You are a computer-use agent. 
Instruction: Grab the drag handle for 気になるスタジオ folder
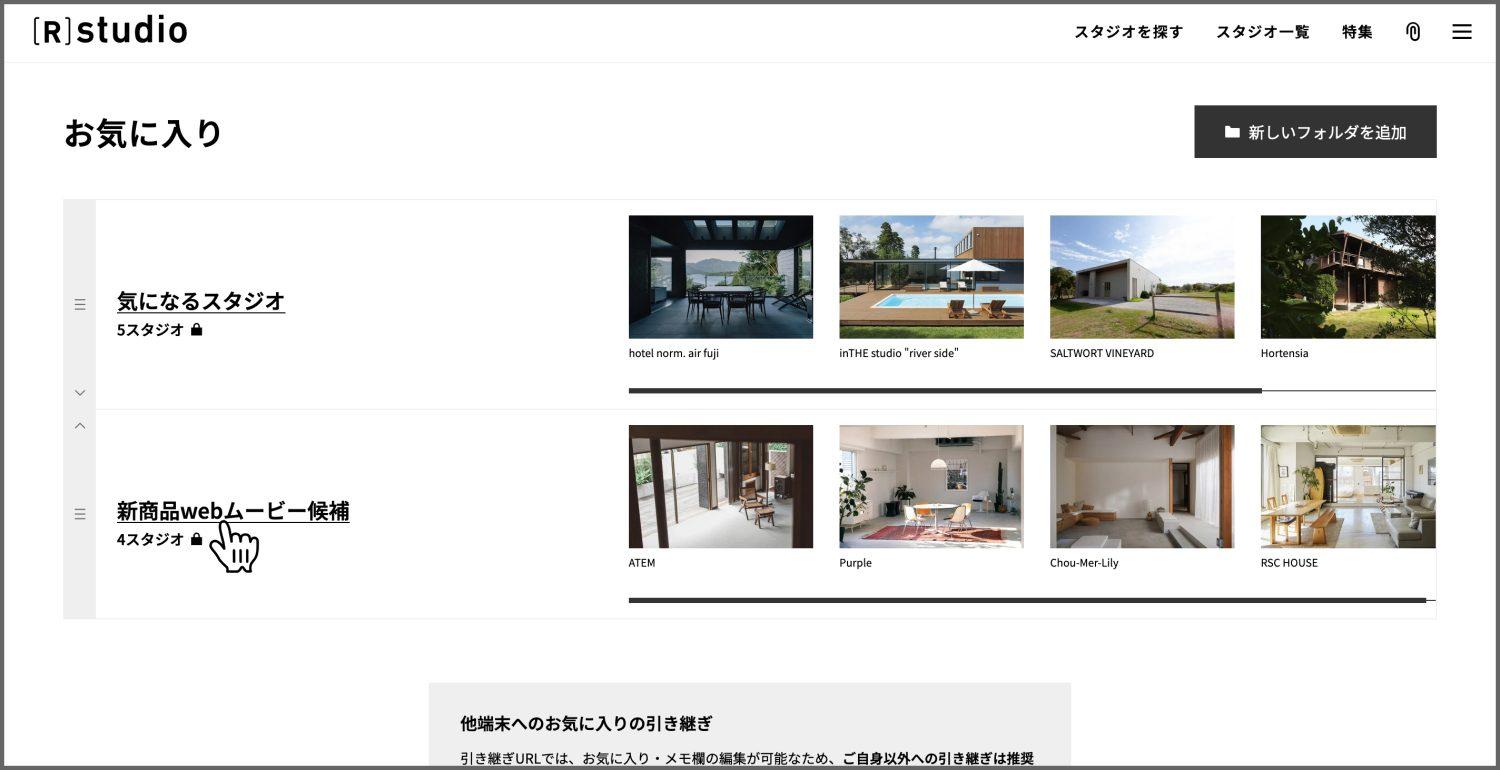80,305
